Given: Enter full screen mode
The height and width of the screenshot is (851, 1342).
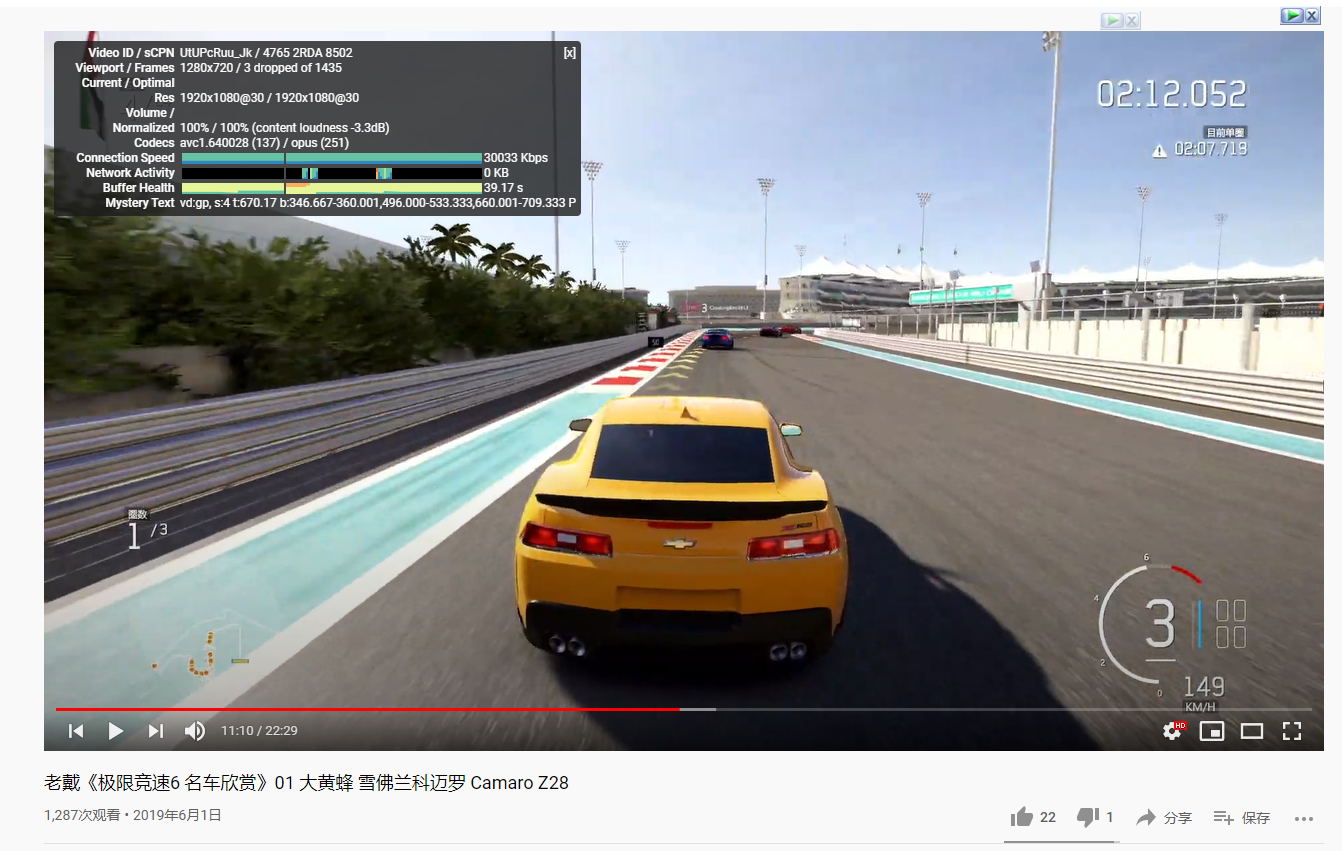Looking at the screenshot, I should pos(1292,731).
